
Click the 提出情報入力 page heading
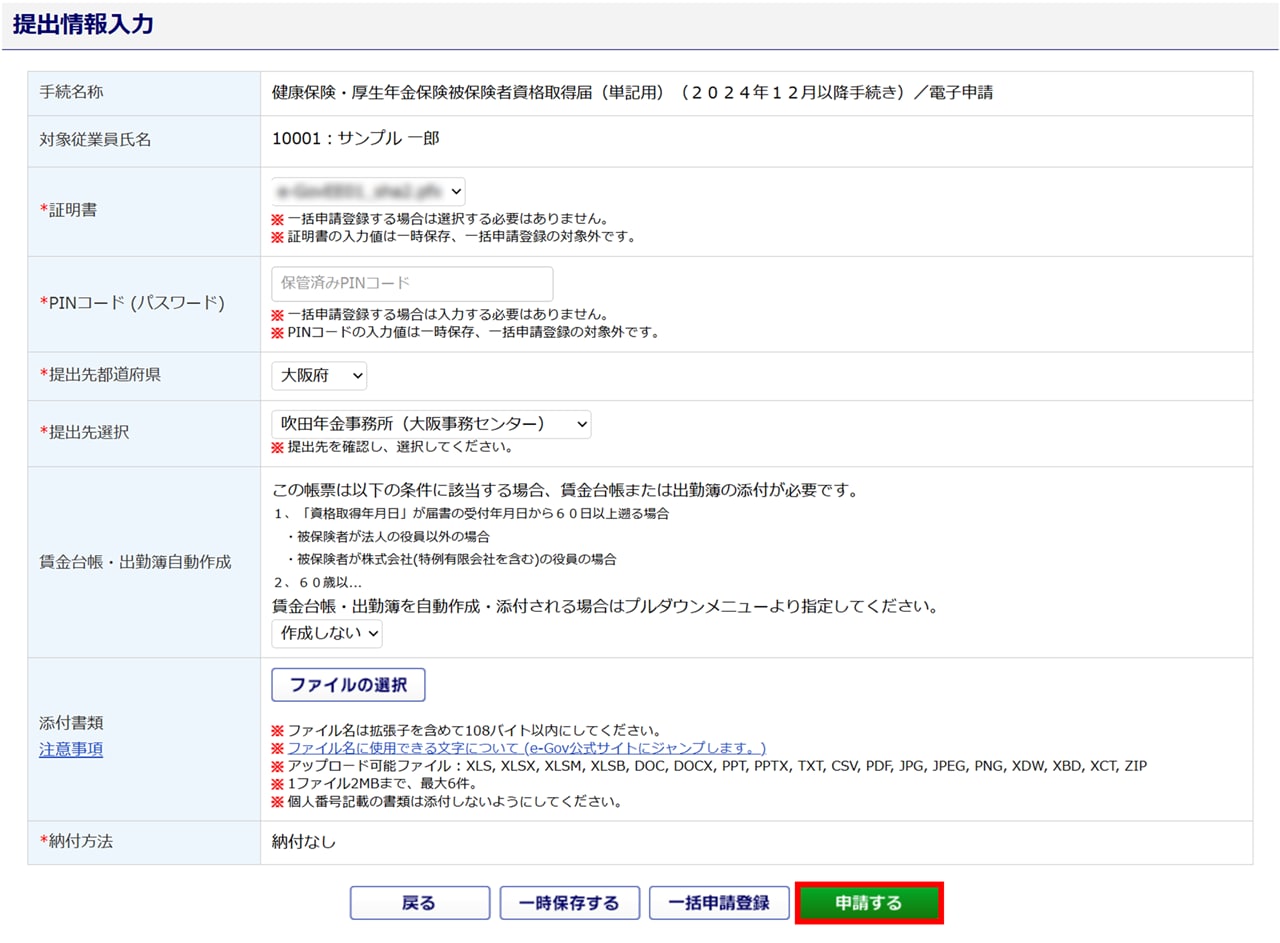(83, 25)
